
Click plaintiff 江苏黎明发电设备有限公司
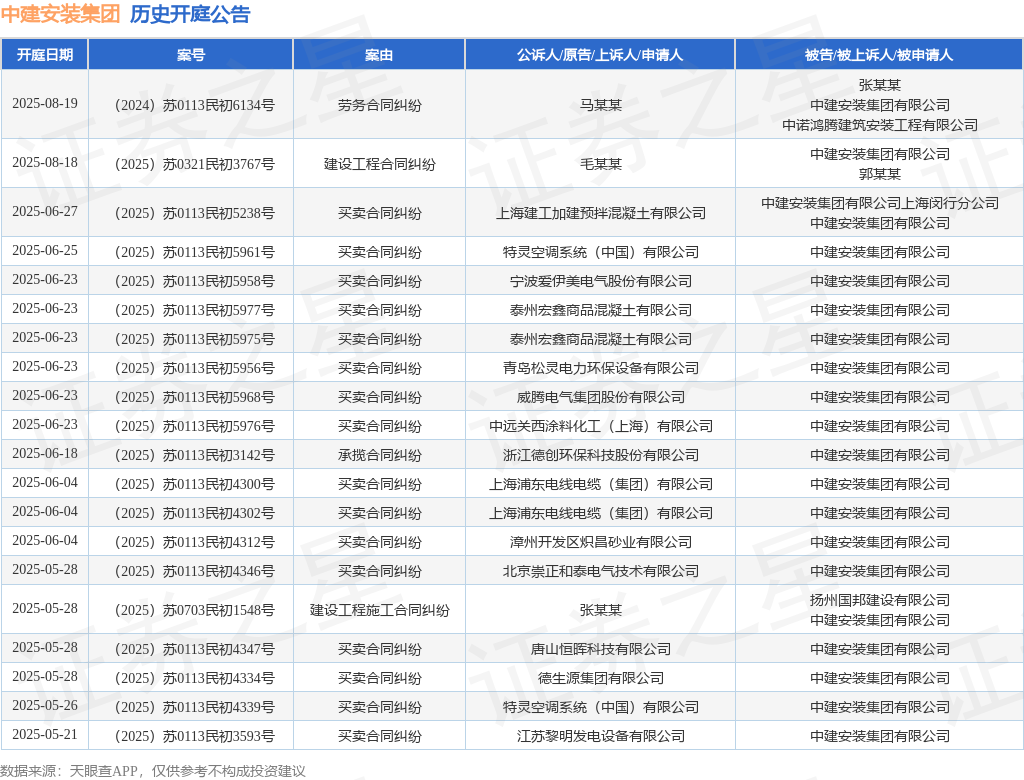coord(601,736)
